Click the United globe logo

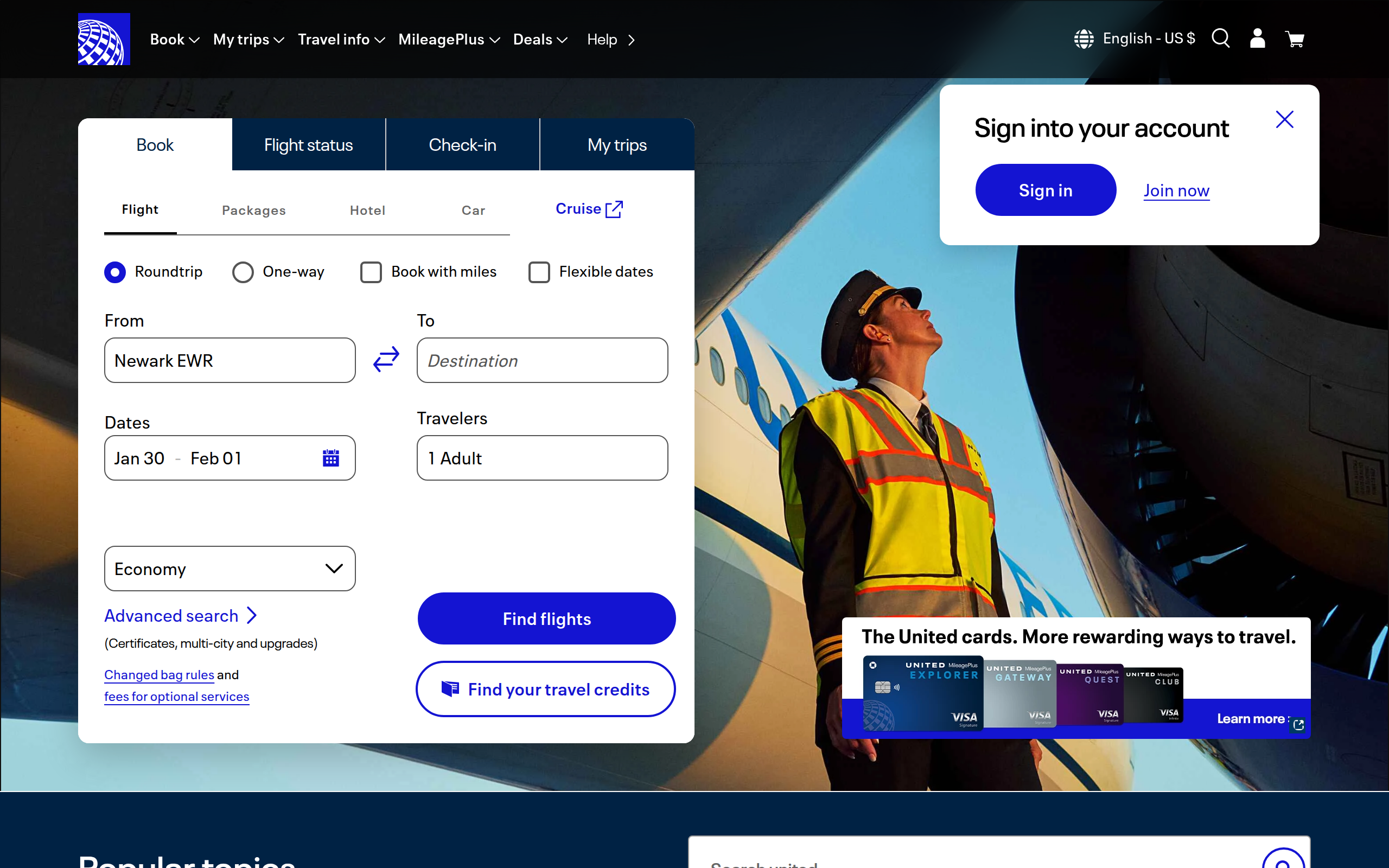104,39
